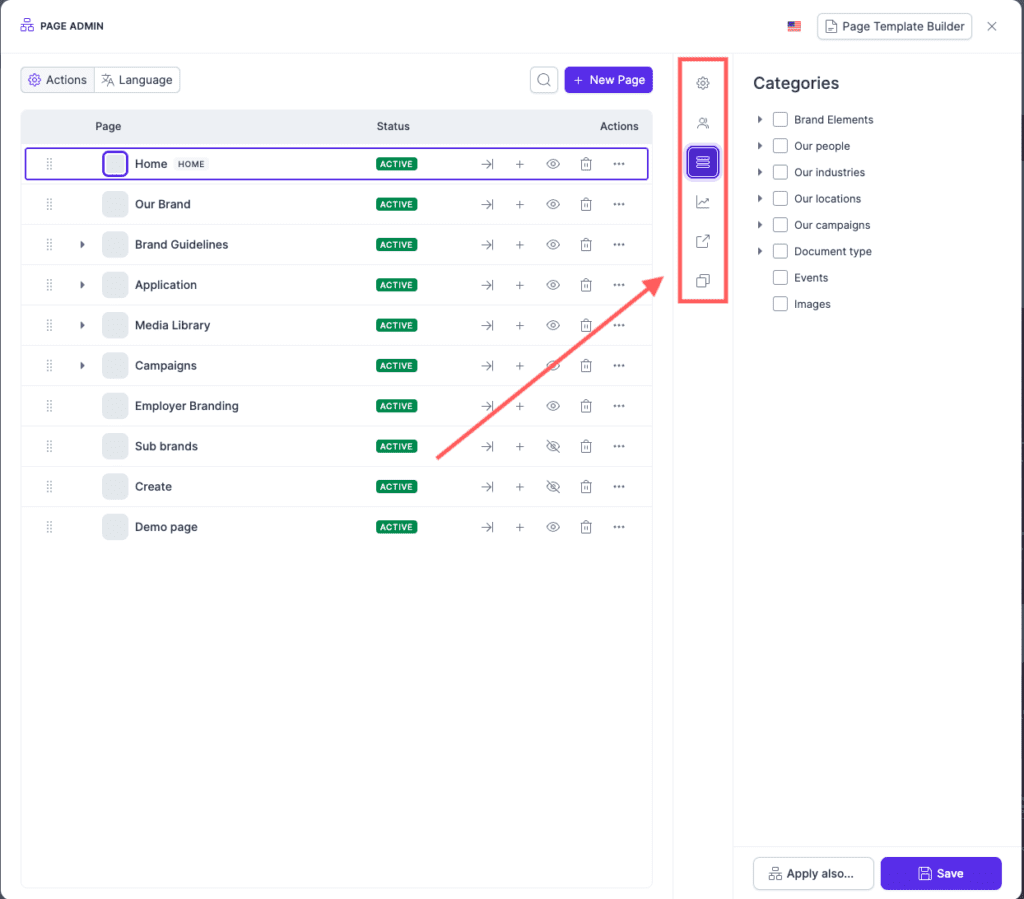Click the plus icon in Create row
The image size is (1024, 899).
(x=520, y=487)
